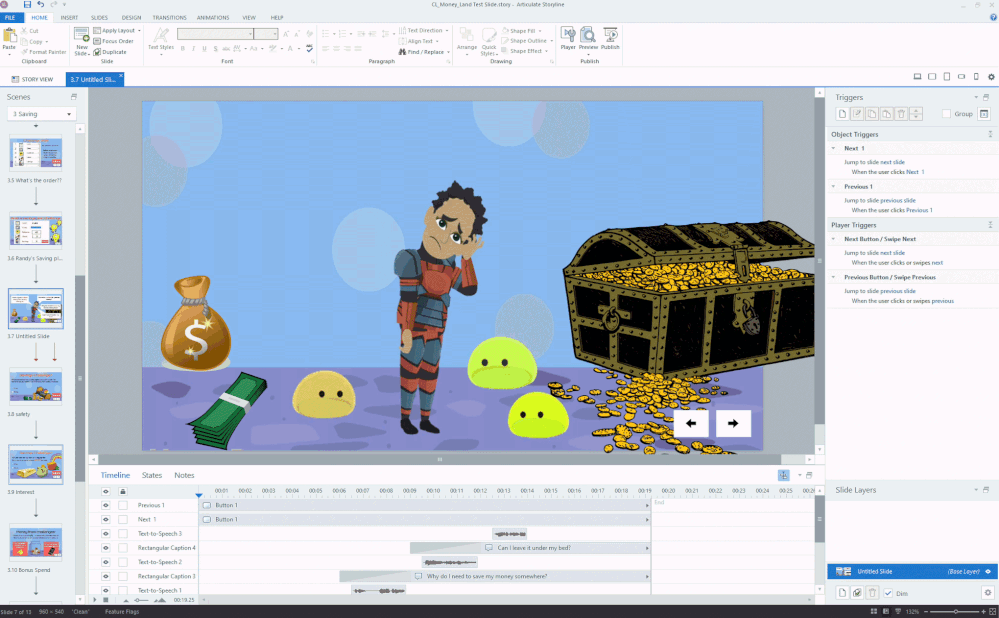
Task: Toggle the Group triggers checkbox
Action: (946, 114)
